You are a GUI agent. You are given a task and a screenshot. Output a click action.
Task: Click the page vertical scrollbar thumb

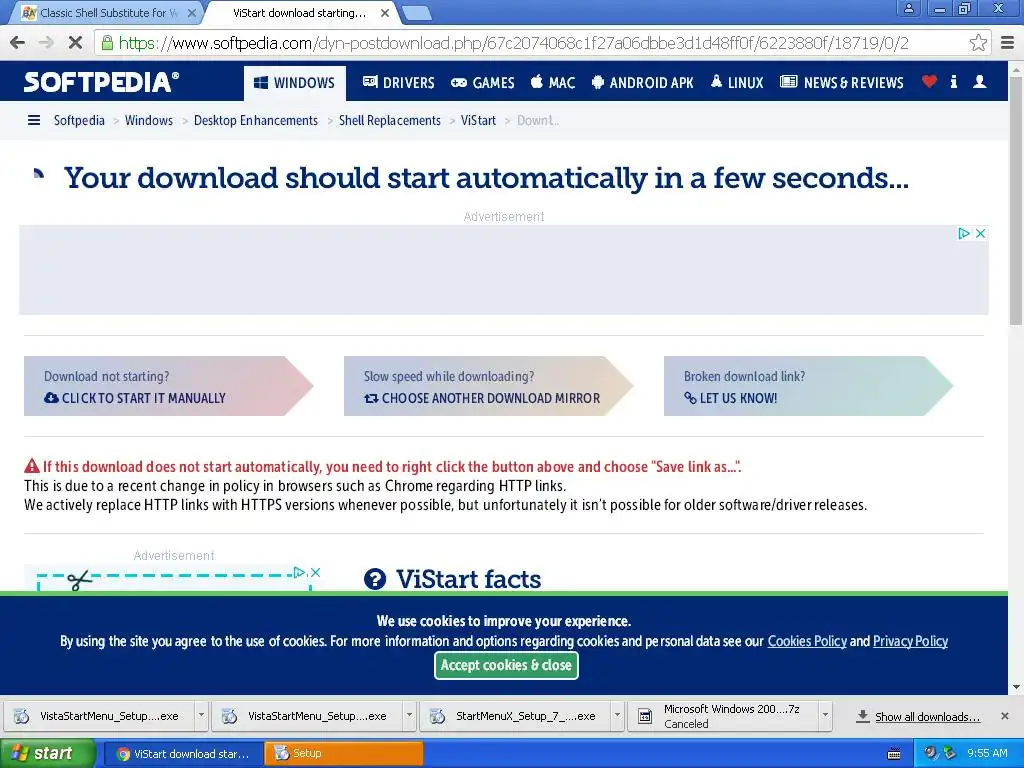tap(1016, 202)
